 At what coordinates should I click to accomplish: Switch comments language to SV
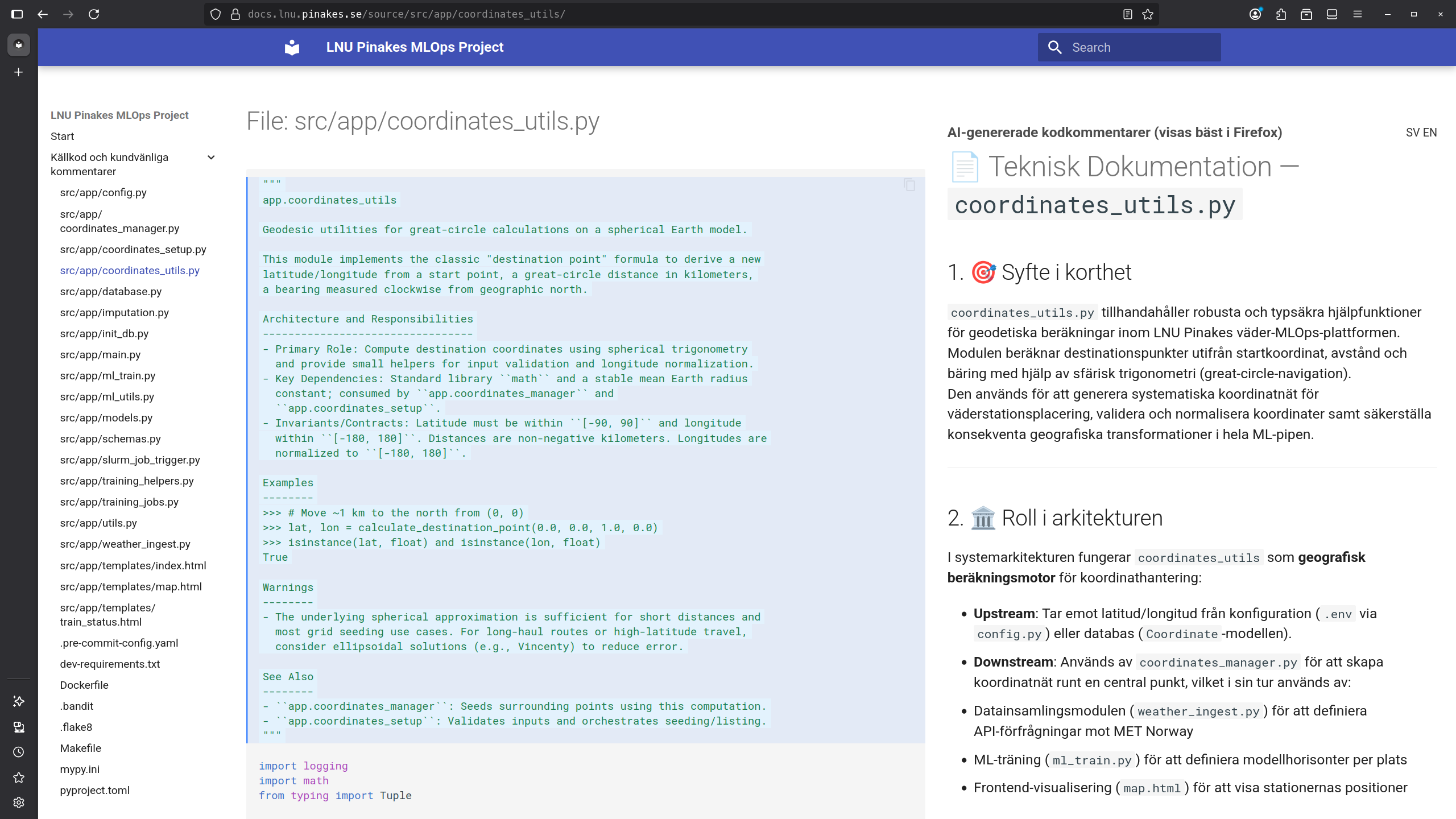point(1413,133)
